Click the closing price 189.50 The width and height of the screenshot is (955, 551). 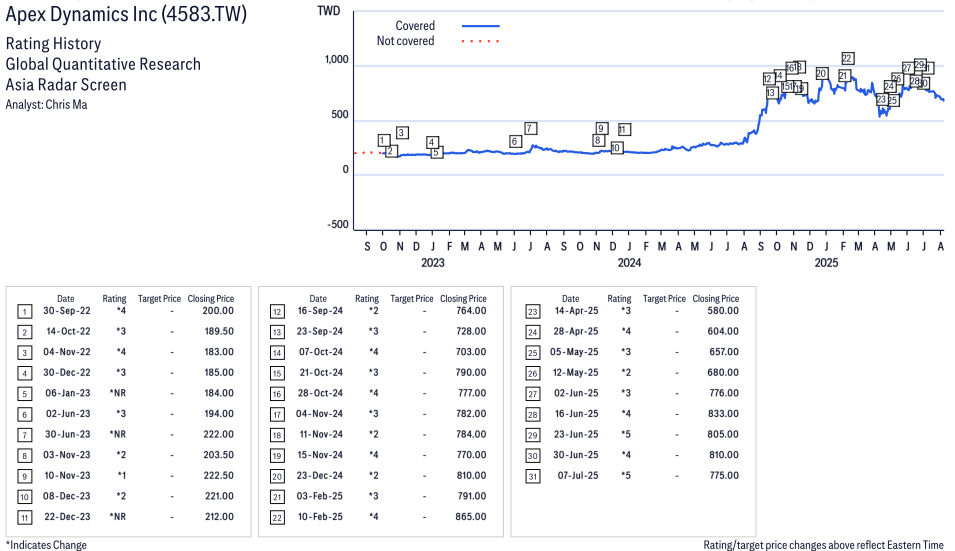219,331
